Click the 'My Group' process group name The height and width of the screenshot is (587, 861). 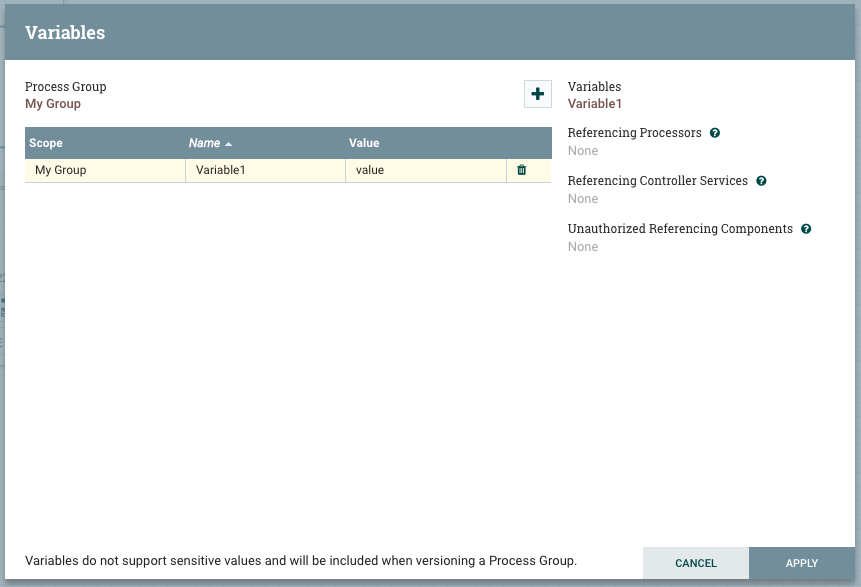coord(53,104)
